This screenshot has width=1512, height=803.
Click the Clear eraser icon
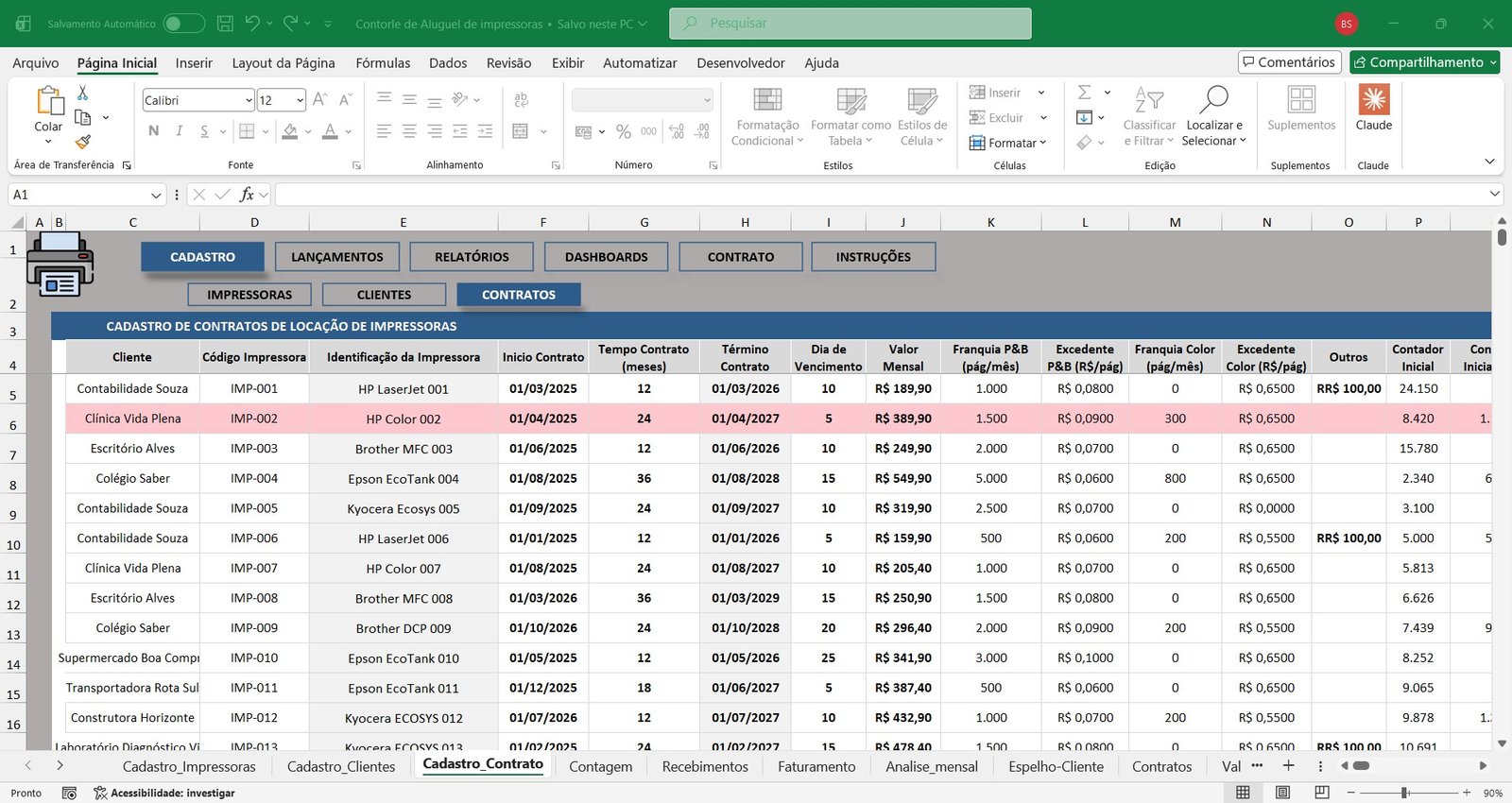click(x=1085, y=142)
